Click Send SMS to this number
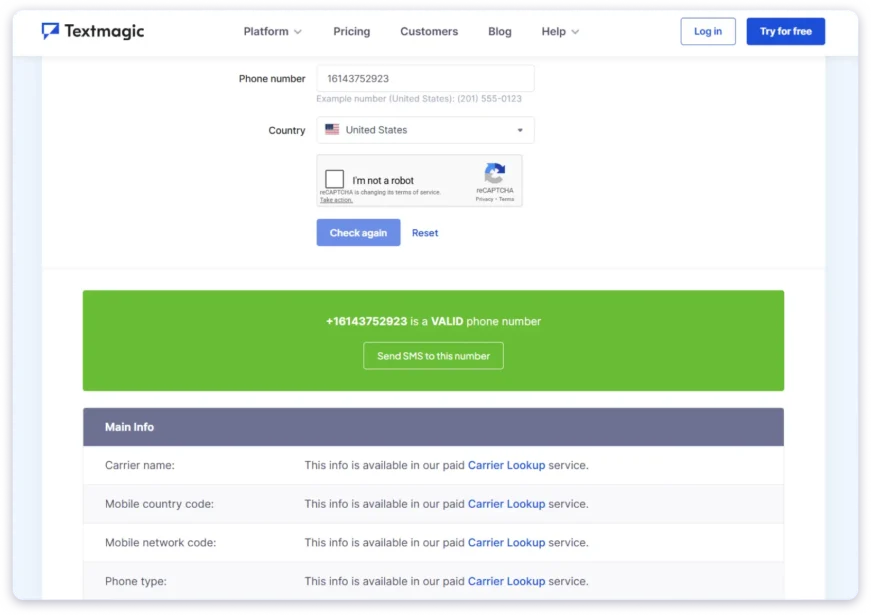871x615 pixels. 433,356
